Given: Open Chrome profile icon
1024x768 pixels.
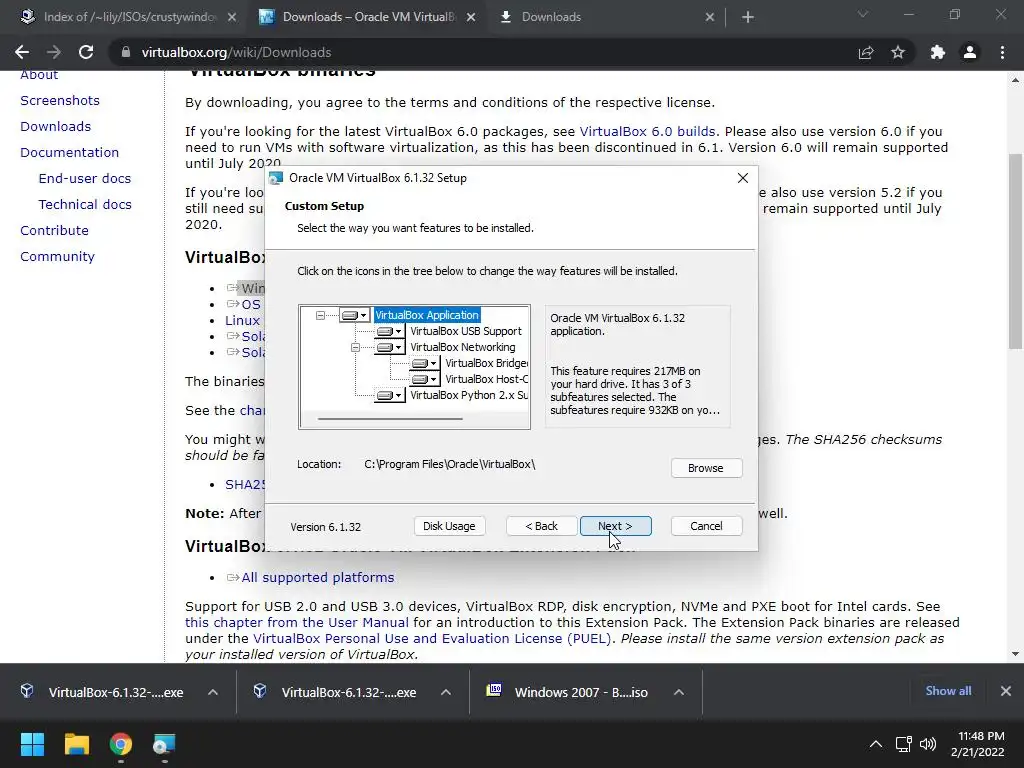Looking at the screenshot, I should click(970, 52).
